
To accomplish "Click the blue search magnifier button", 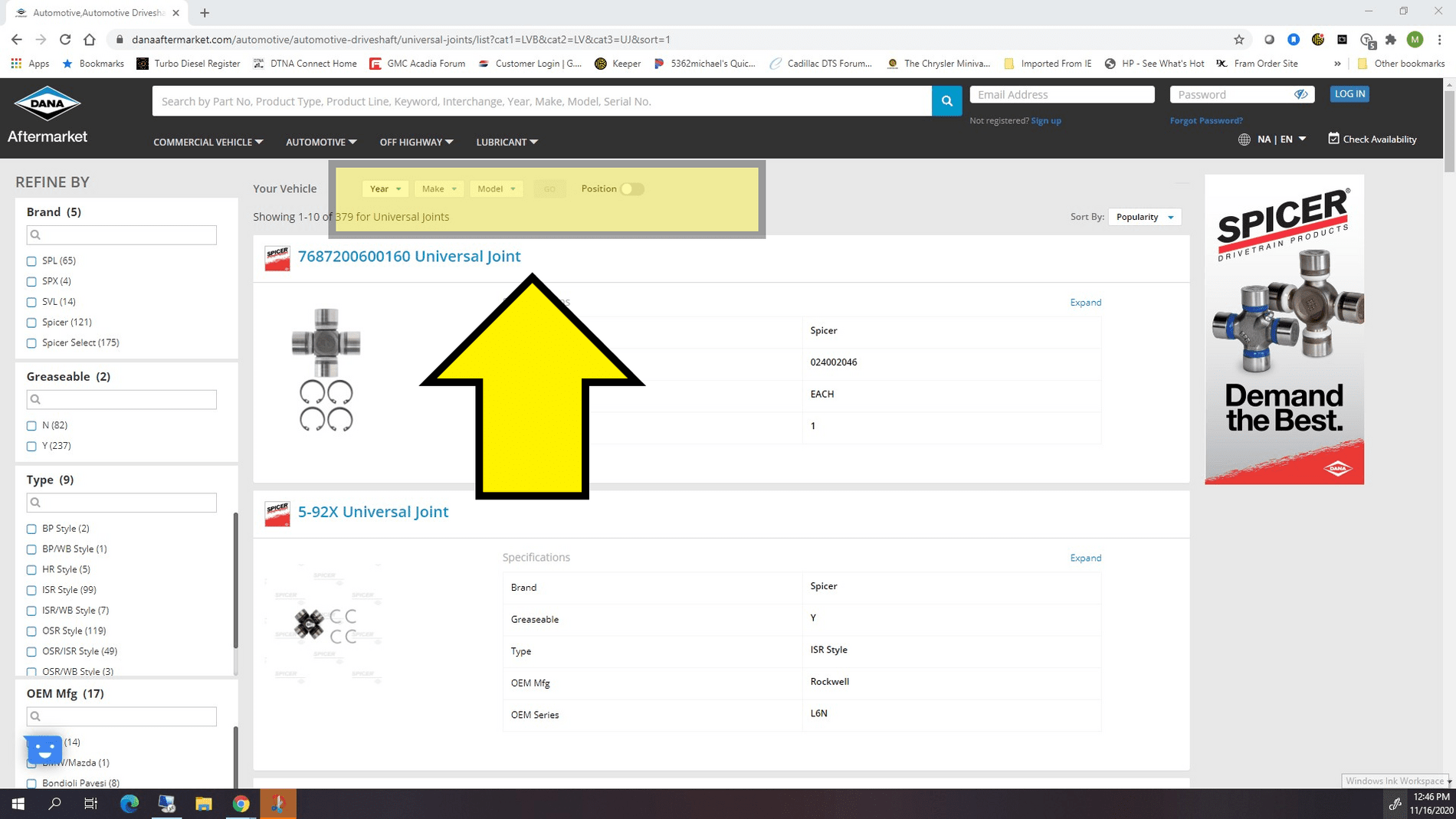I will pos(947,101).
